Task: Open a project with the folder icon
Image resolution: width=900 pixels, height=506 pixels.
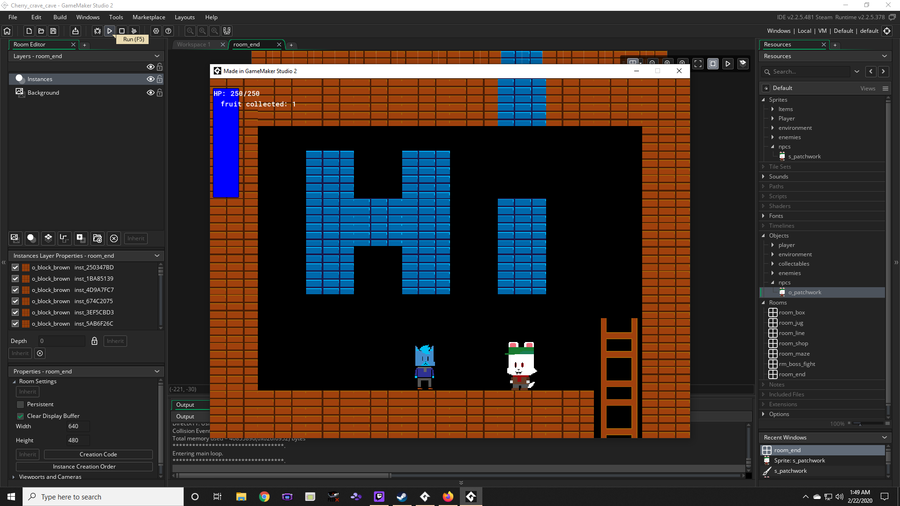Action: 41,31
